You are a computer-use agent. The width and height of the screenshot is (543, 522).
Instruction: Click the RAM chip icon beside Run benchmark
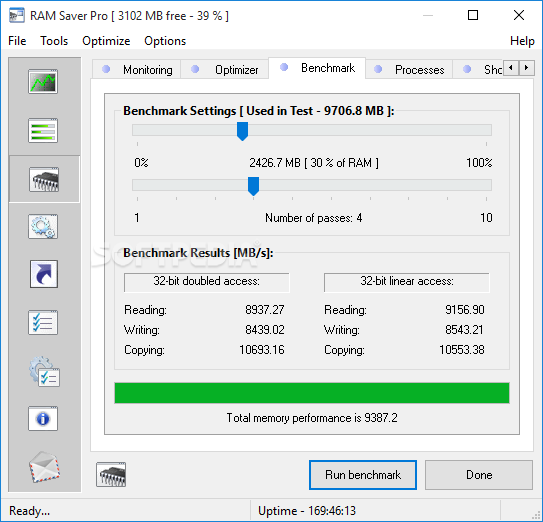111,475
